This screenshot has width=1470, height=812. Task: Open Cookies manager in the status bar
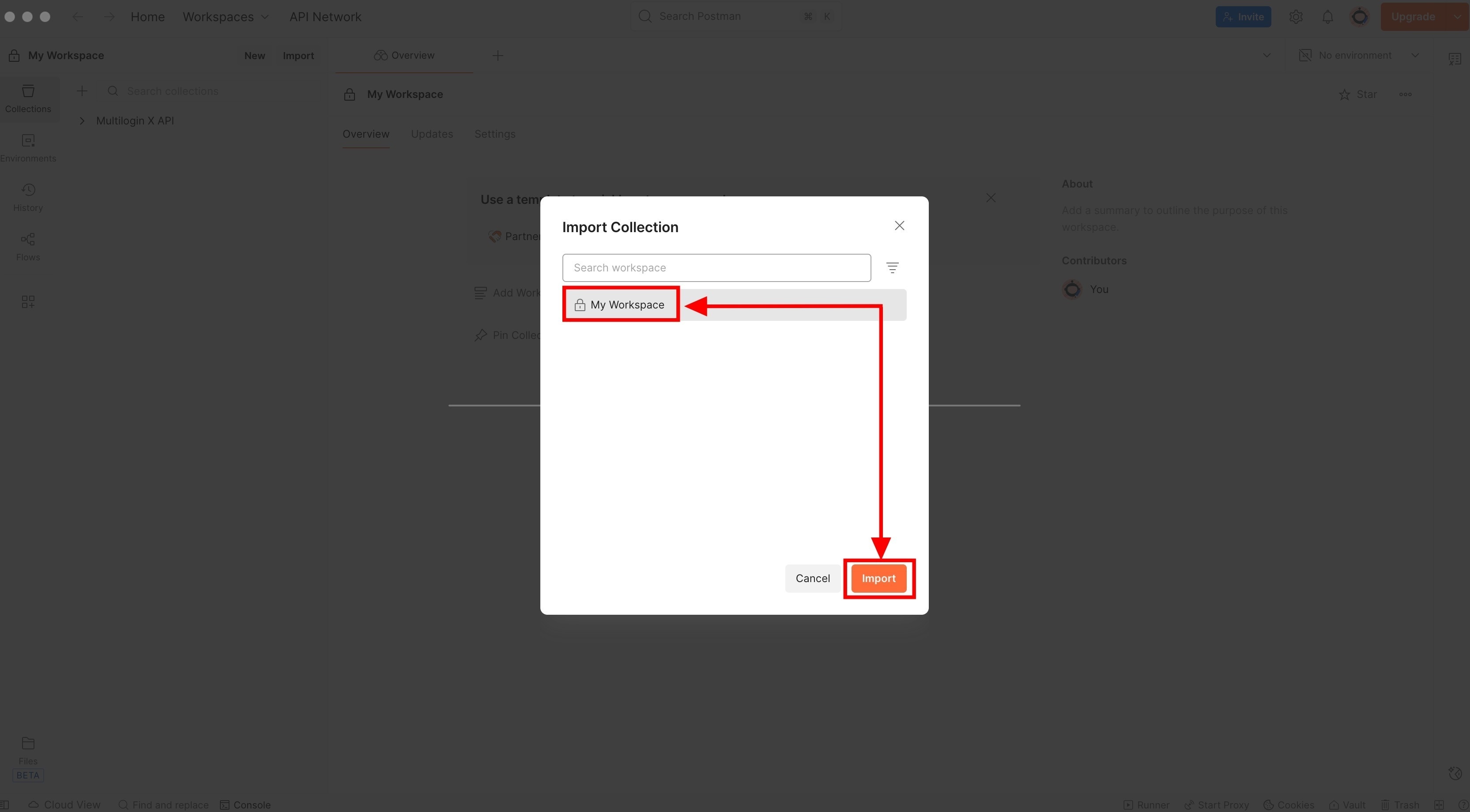pos(1290,804)
